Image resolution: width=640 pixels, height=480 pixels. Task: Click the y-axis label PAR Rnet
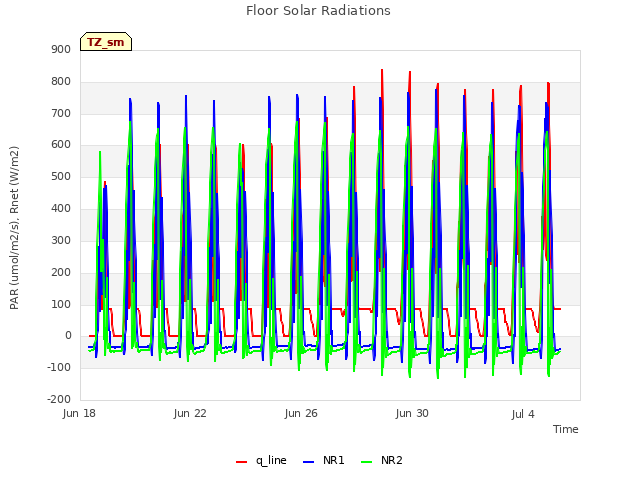point(14,228)
